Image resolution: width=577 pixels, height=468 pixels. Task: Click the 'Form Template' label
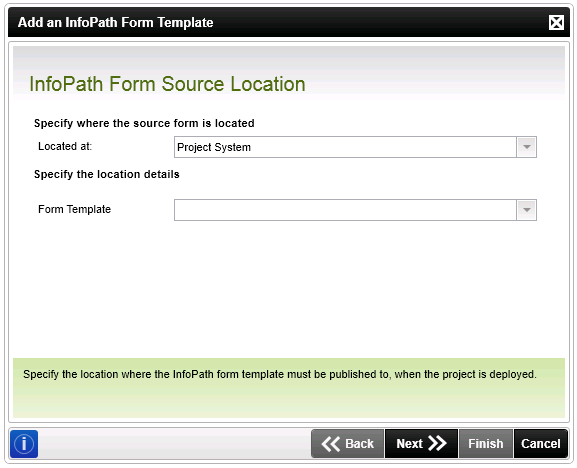click(74, 209)
